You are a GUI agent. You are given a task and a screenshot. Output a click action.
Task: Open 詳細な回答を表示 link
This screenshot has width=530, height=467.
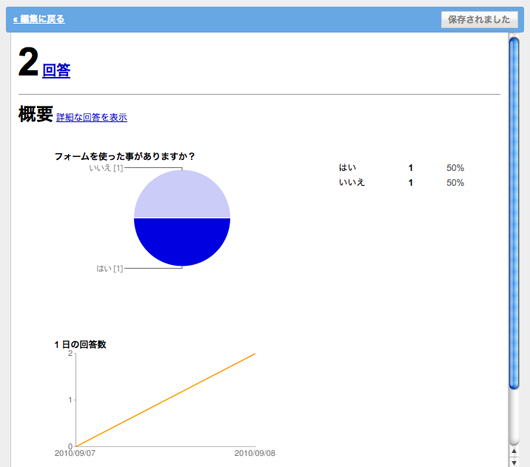[x=92, y=117]
